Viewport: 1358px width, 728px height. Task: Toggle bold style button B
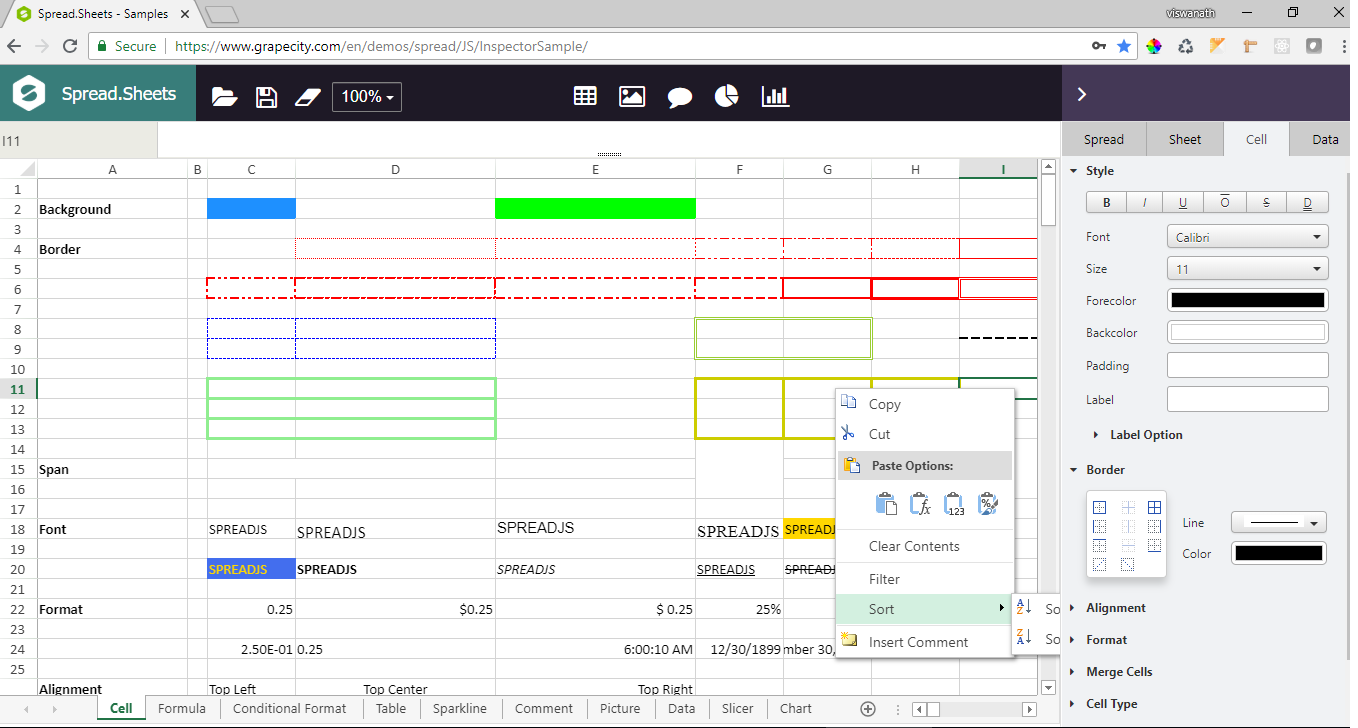point(1107,203)
